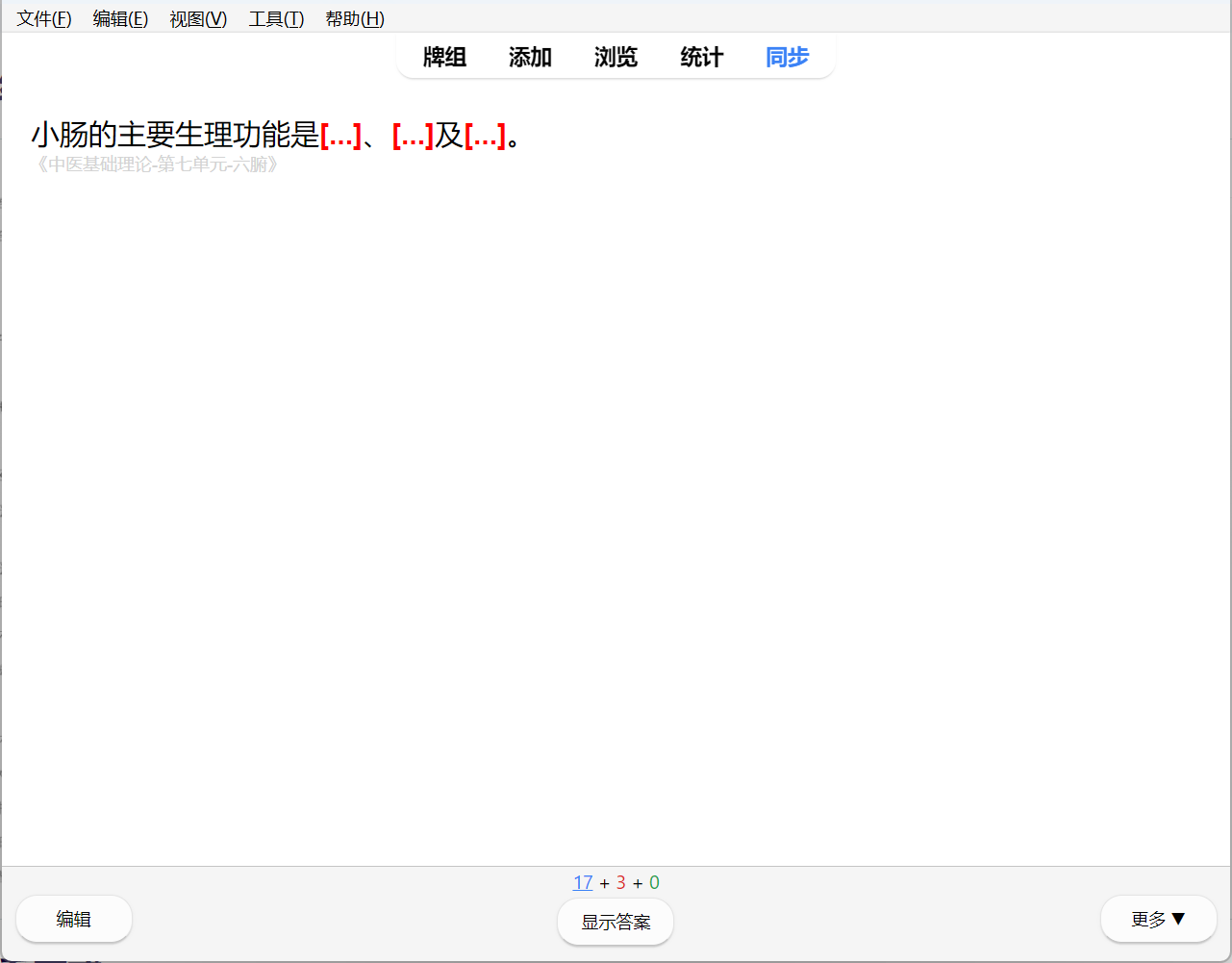Click the second red [...] cloze blank
This screenshot has height=963, width=1232.
point(413,136)
